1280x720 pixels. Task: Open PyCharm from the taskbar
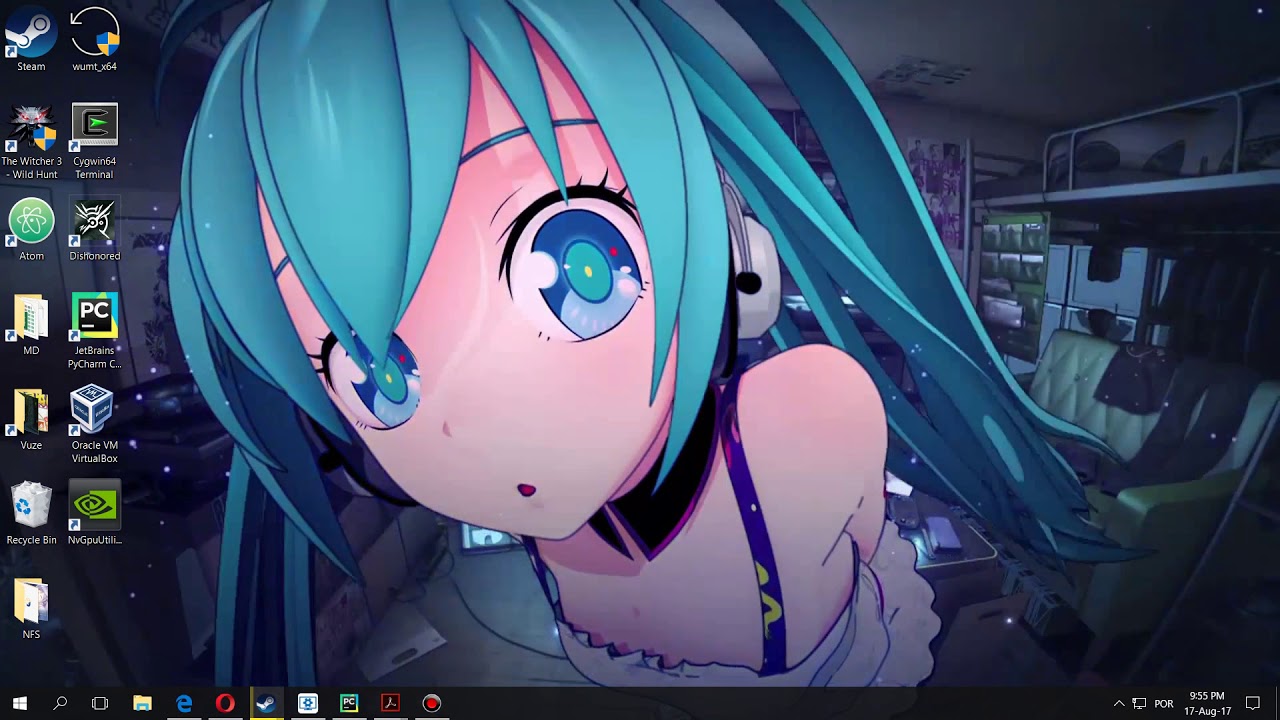(x=349, y=703)
